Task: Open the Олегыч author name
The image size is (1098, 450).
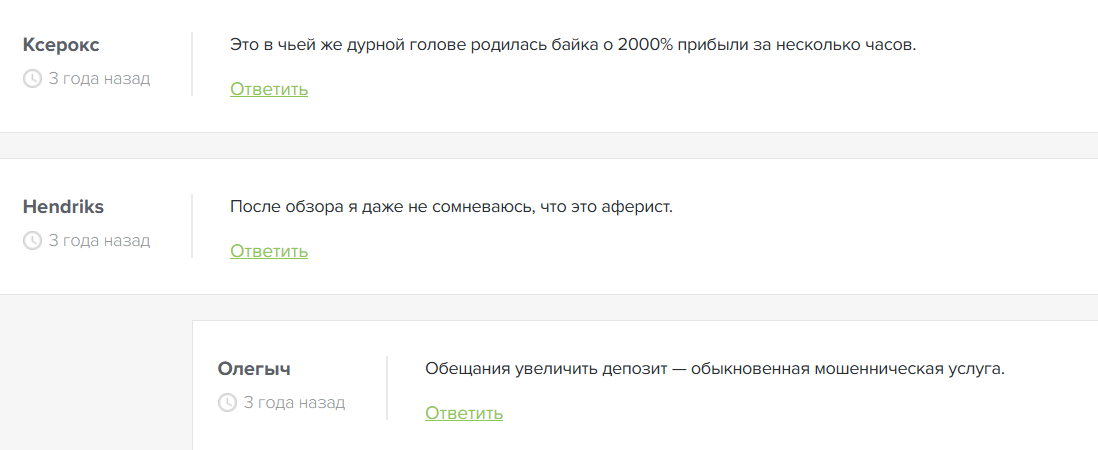Action: pos(254,369)
